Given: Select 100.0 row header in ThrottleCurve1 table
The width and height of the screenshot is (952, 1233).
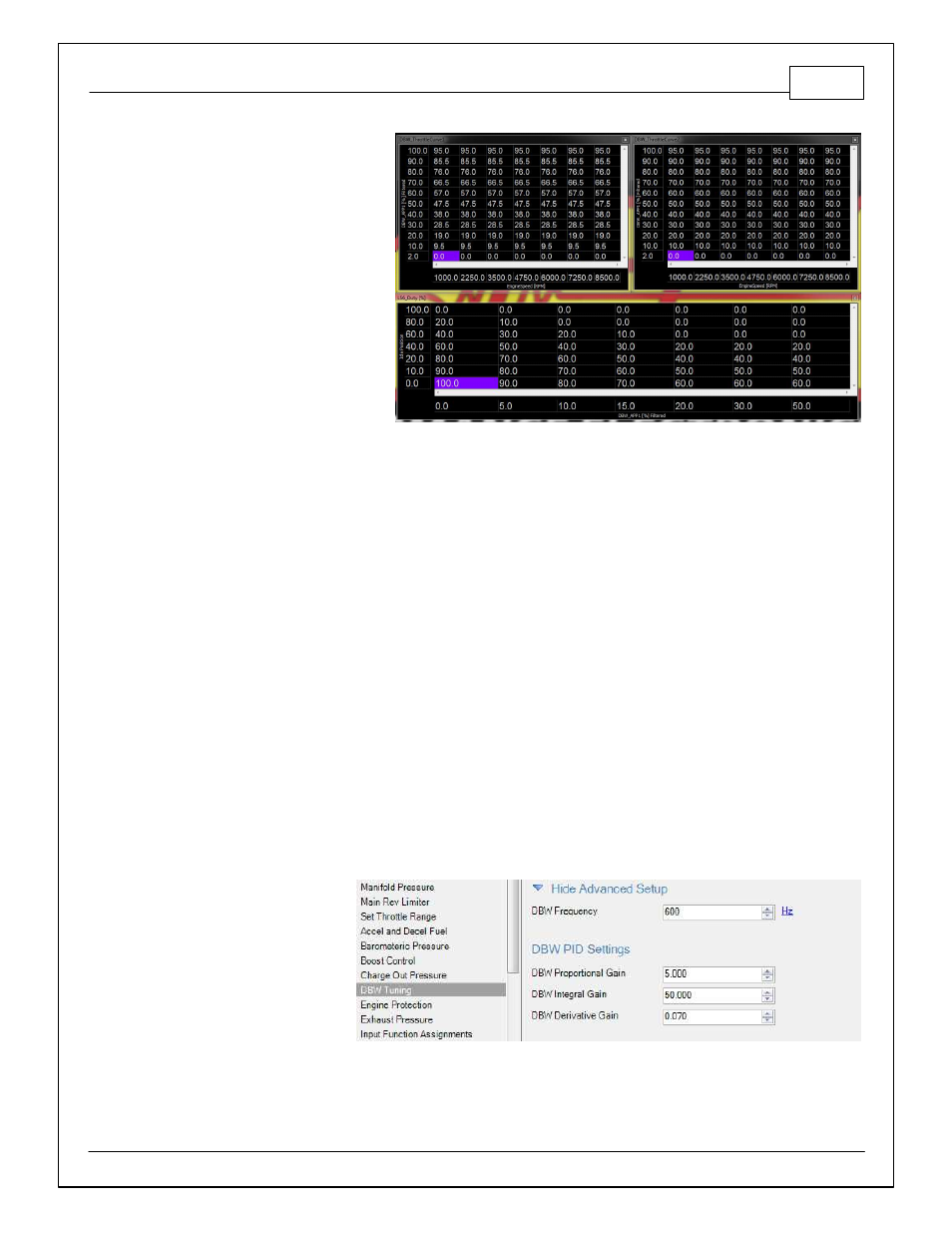Looking at the screenshot, I should point(417,151).
